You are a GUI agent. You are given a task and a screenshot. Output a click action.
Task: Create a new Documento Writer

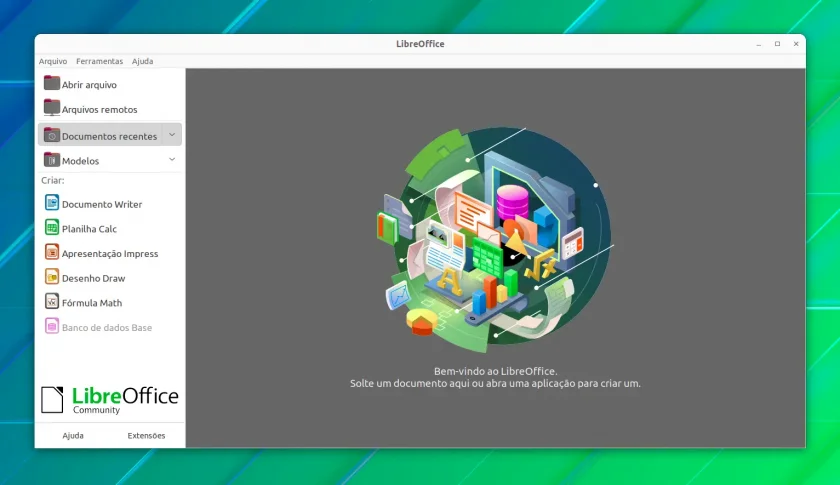102,204
